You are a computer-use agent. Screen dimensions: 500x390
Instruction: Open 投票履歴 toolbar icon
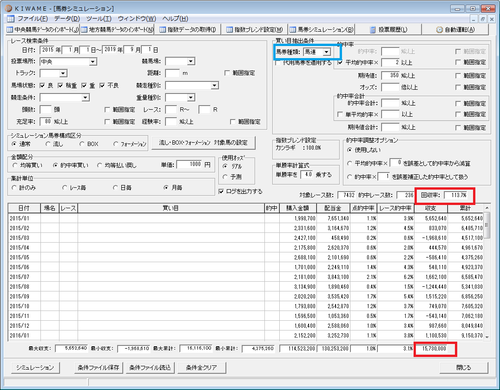point(373,30)
